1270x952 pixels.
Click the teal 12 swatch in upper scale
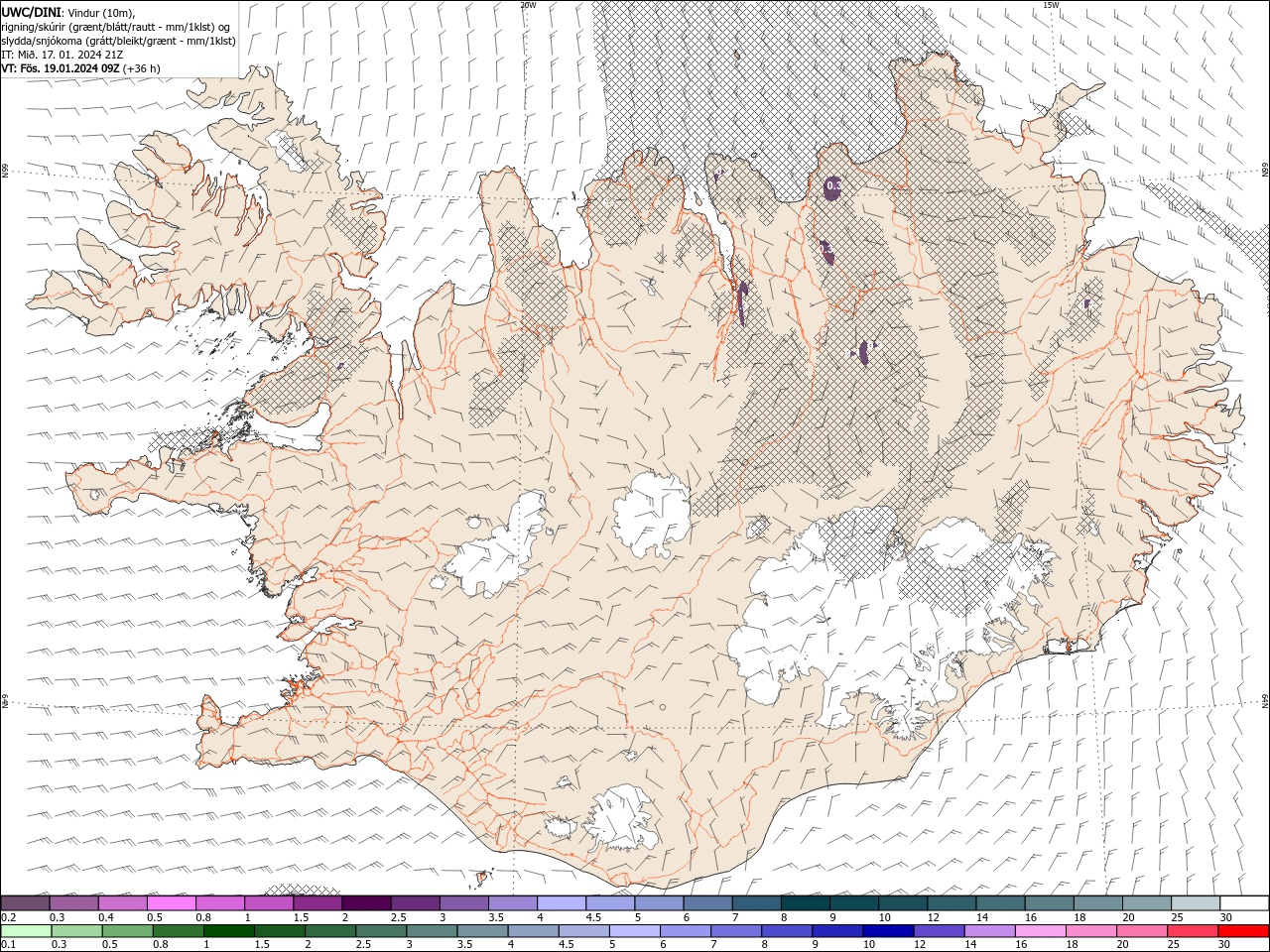pos(951,902)
